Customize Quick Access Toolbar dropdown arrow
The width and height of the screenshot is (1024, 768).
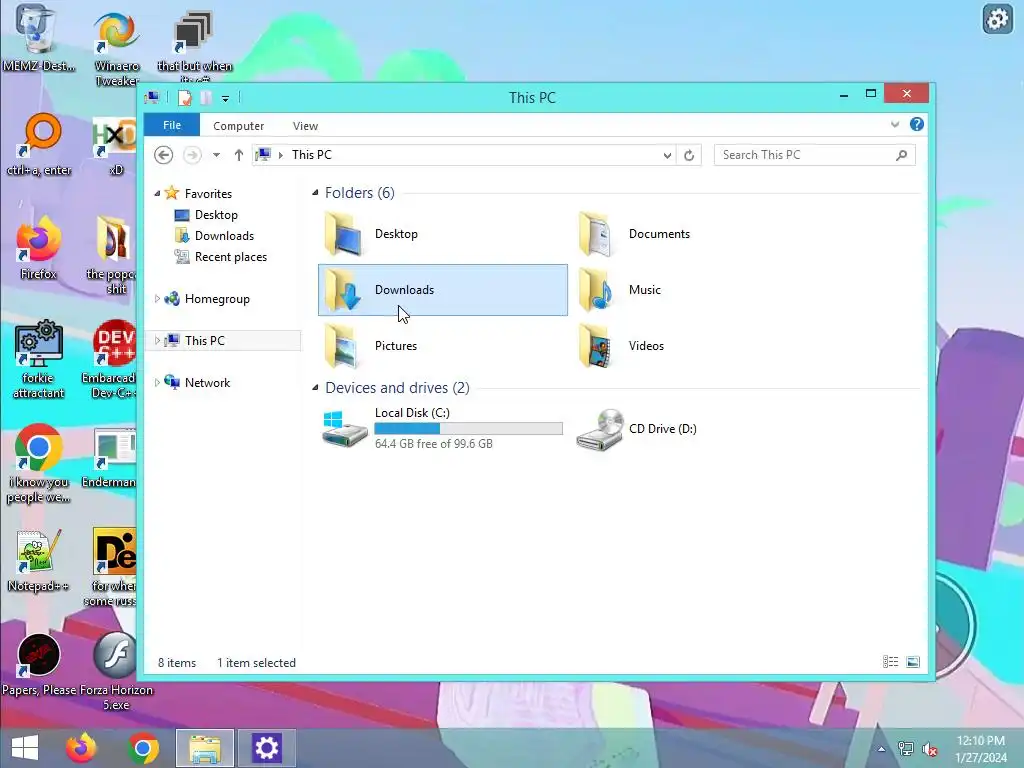point(225,99)
